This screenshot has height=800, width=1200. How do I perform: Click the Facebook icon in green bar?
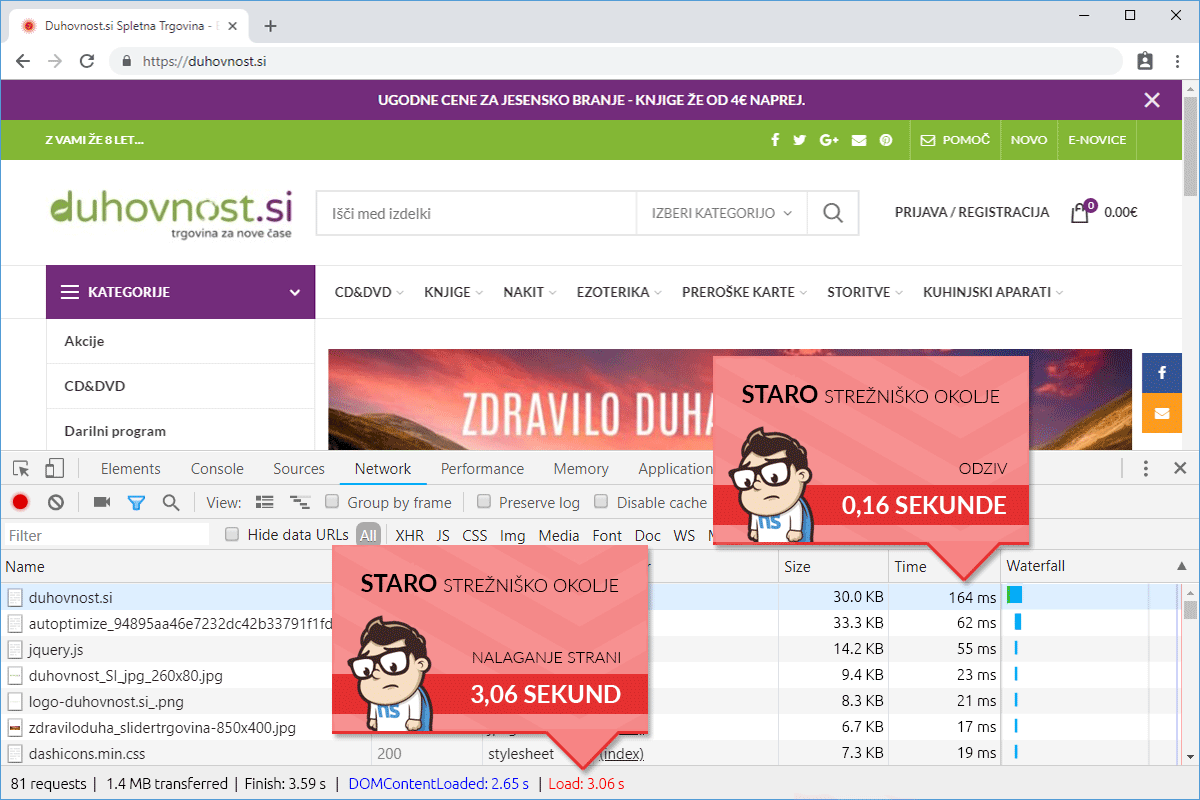[775, 140]
